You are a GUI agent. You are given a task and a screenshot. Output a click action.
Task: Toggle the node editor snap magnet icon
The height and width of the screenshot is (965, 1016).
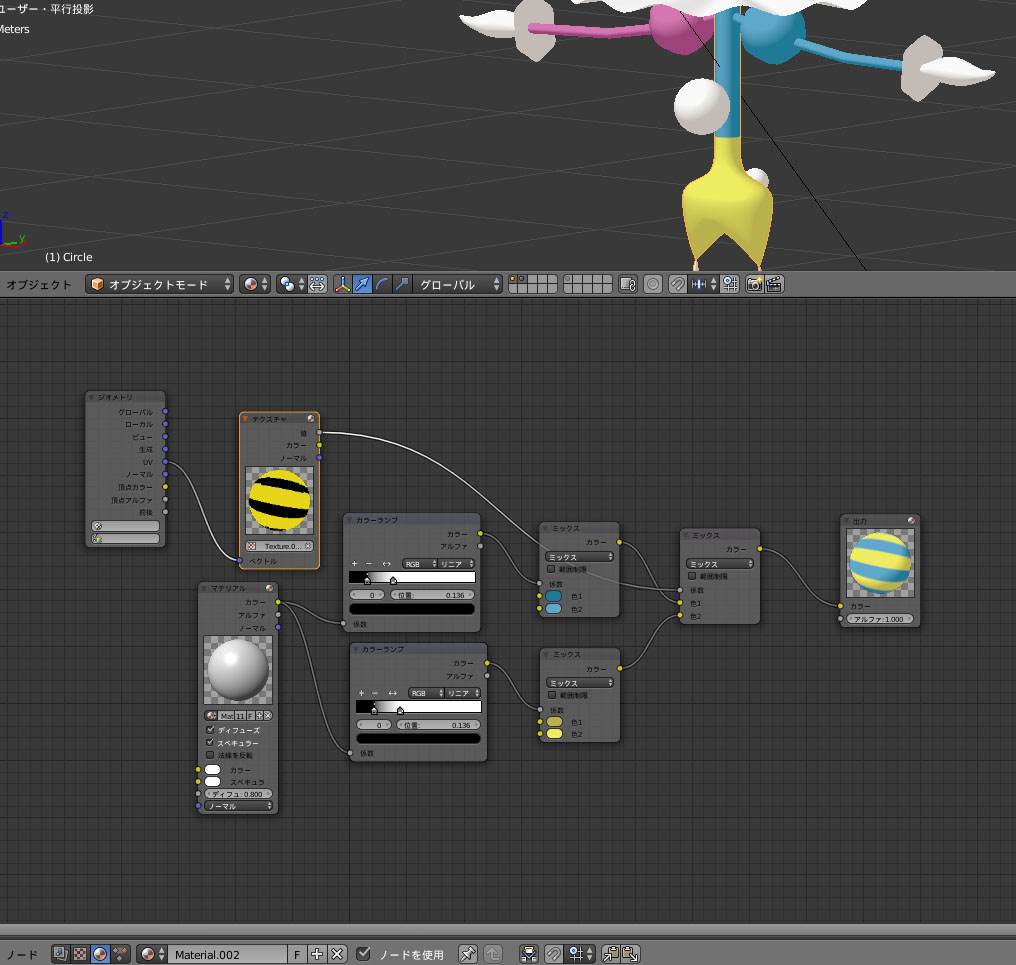click(x=554, y=953)
